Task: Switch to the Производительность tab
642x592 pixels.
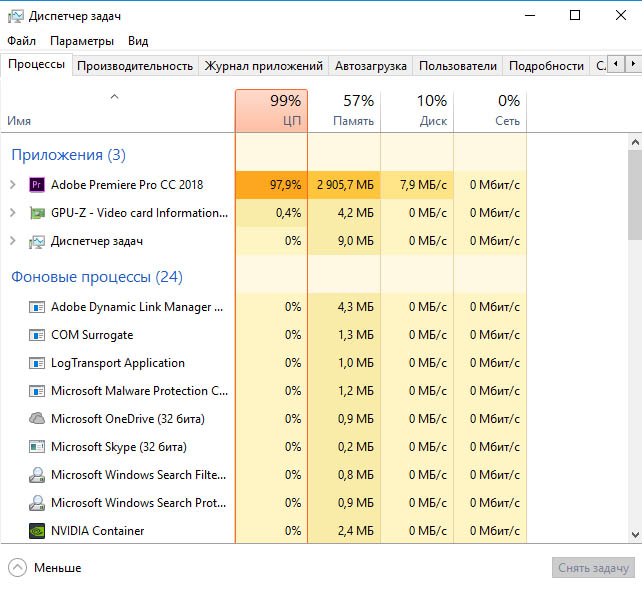Action: tap(135, 66)
